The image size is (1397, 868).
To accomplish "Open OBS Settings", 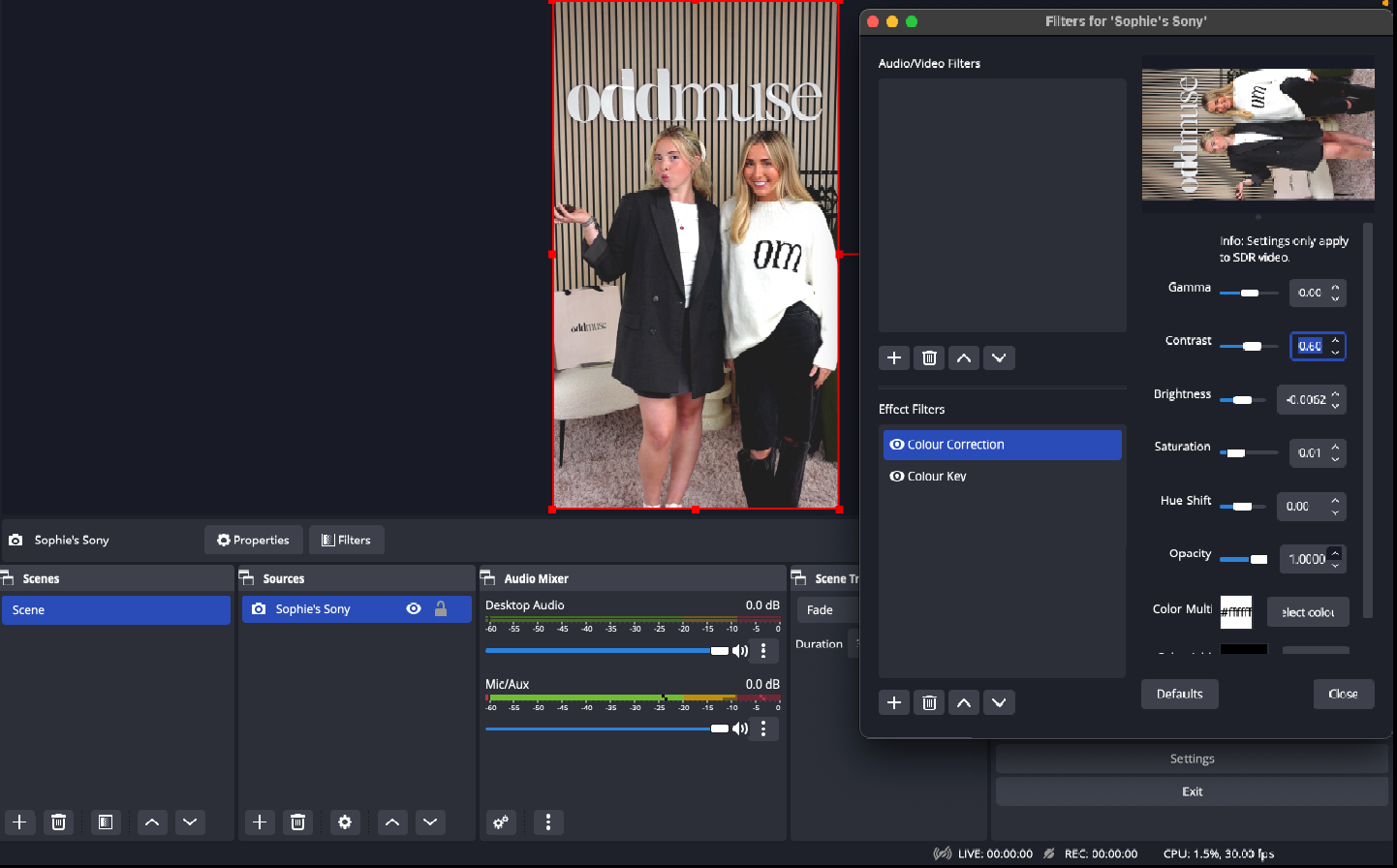I will [1192, 759].
